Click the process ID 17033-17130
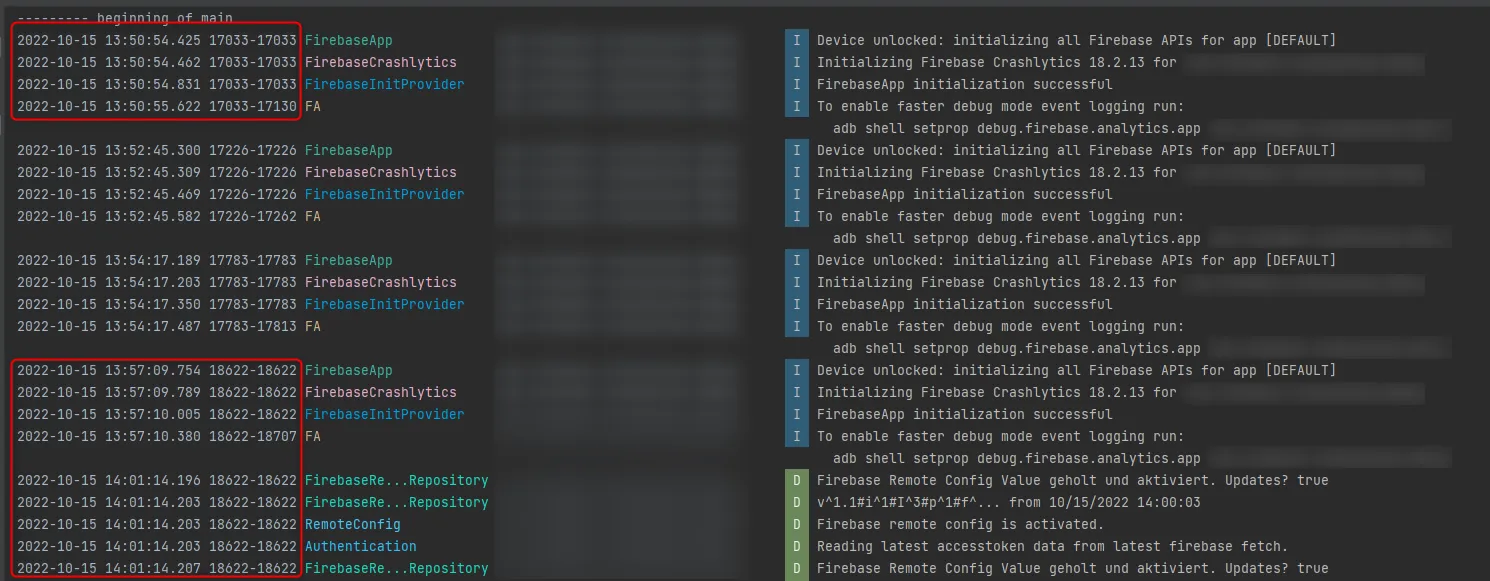Image resolution: width=1490 pixels, height=581 pixels. click(x=253, y=107)
